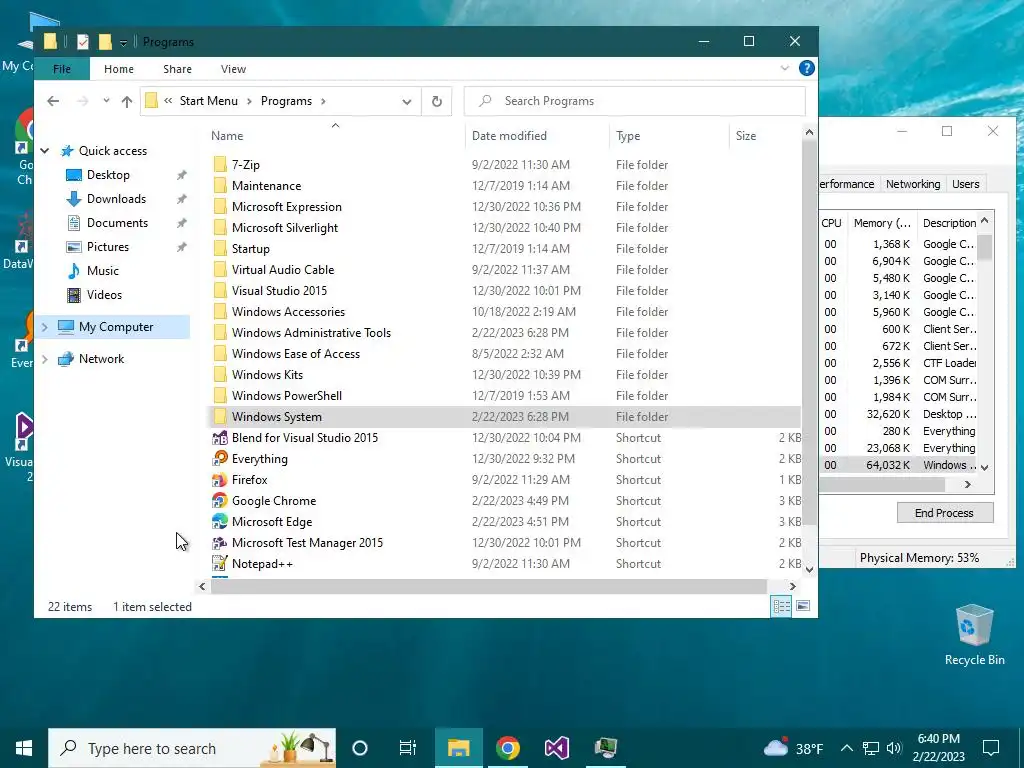Open Desktop in Quick access

point(108,175)
